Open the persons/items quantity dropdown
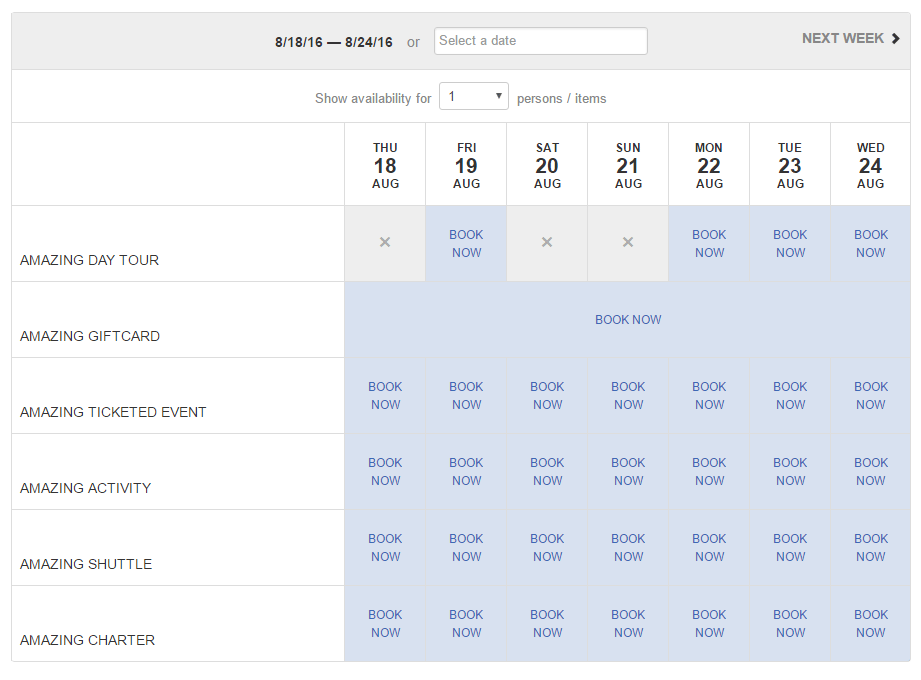Viewport: 921px width, 680px height. 474,97
